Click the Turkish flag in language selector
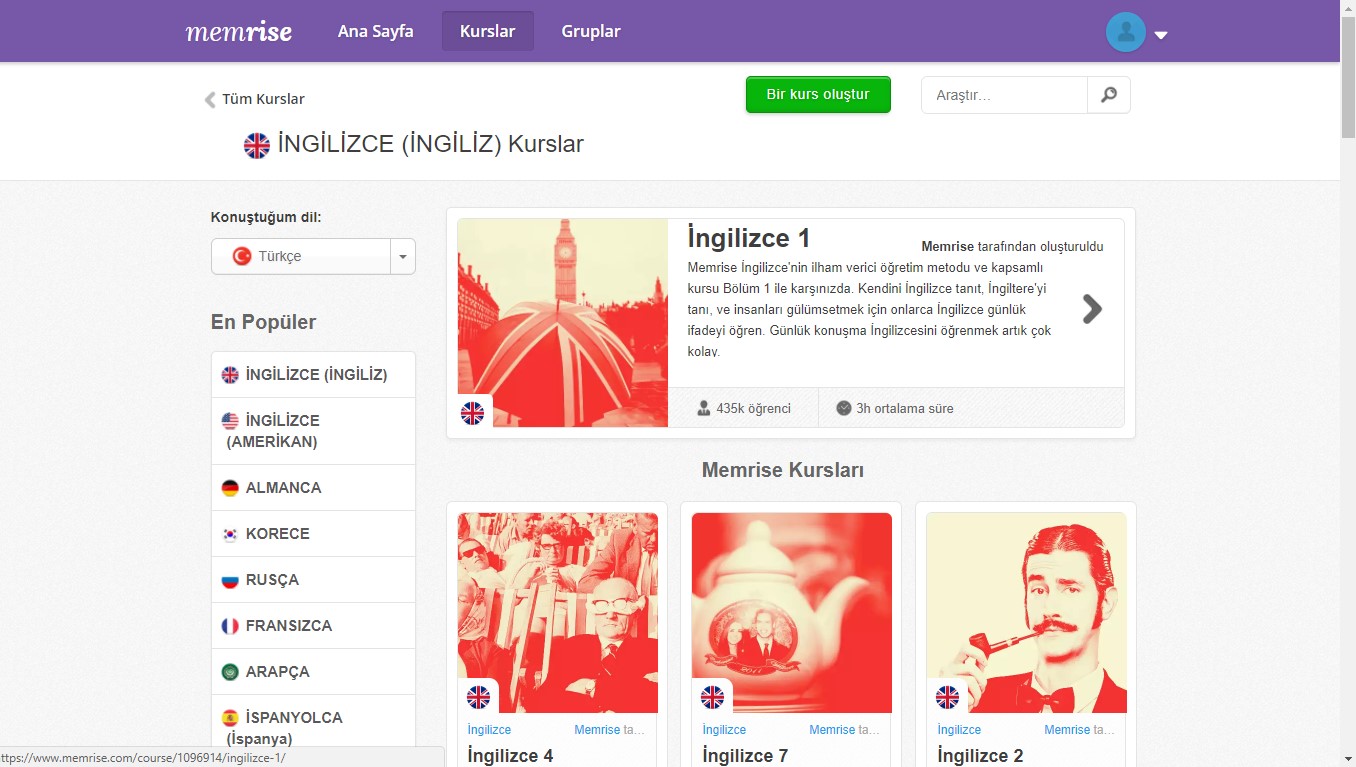Screen dimensions: 1356x767 pyautogui.click(x=242, y=256)
